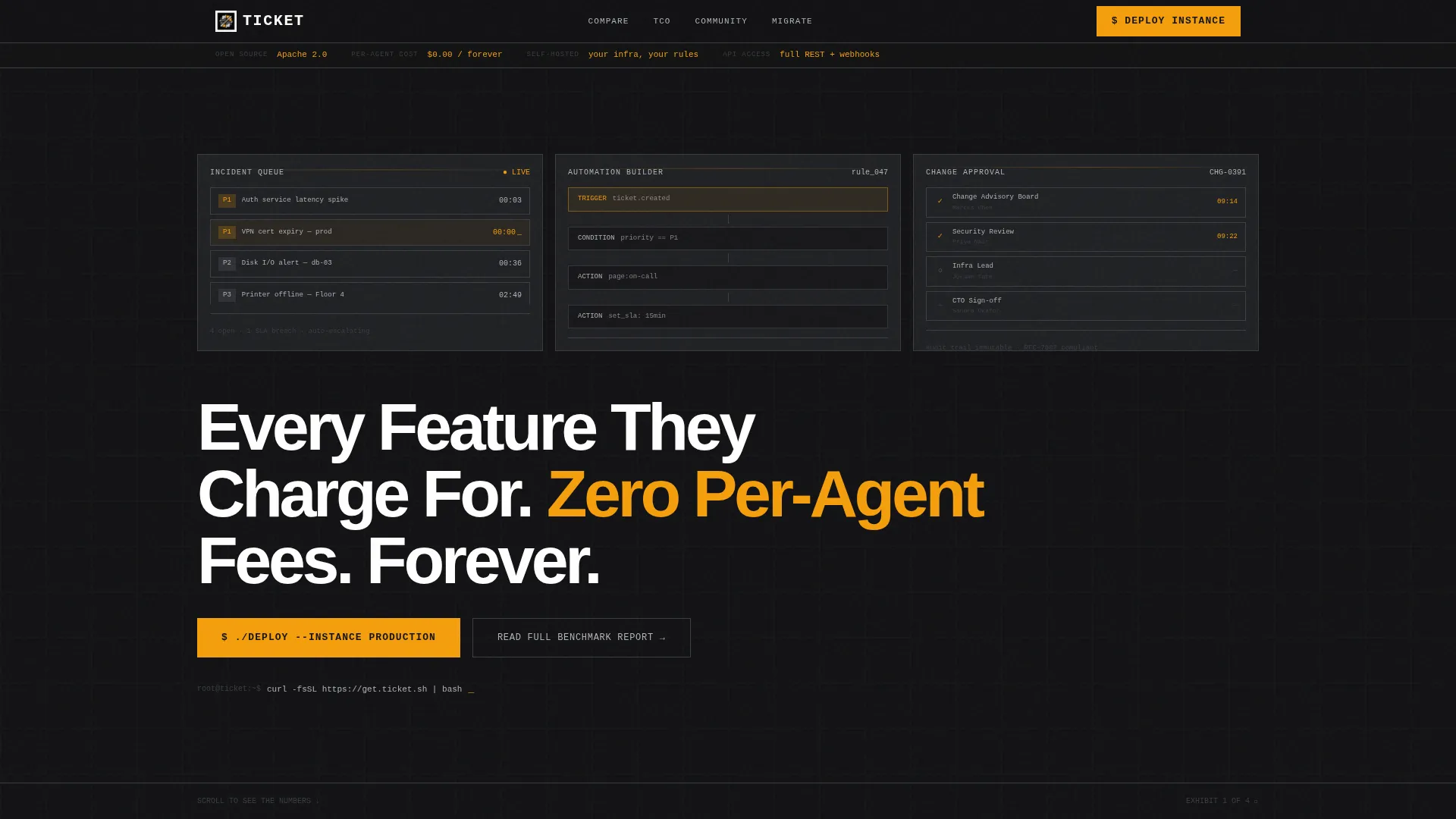Click 'your infra, your rules' text
Image resolution: width=1456 pixels, height=819 pixels.
pos(643,55)
